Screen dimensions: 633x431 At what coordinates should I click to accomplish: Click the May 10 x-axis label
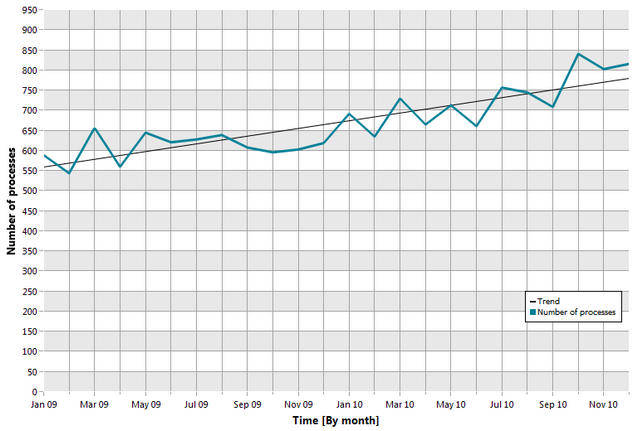point(451,404)
